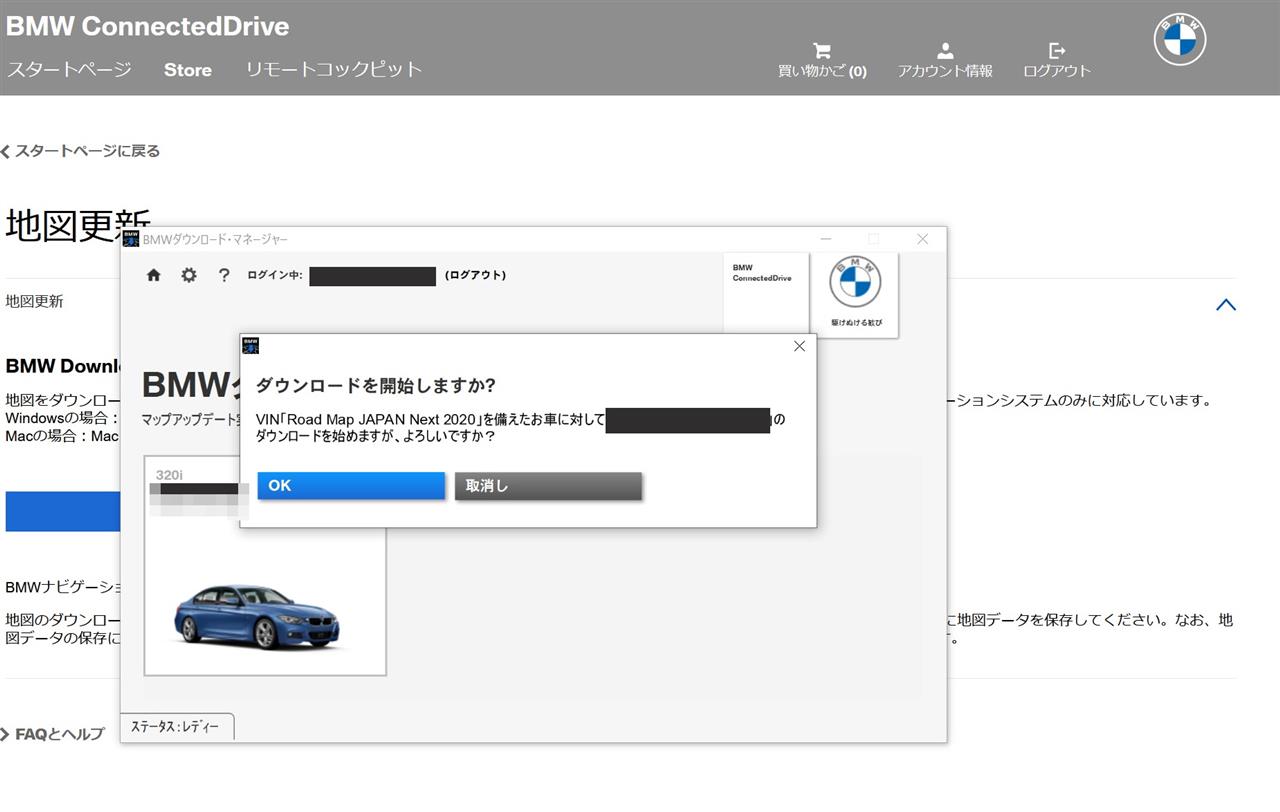Click the (ログアウト) link in Download Manager
Screen dimensions: 1280x812
[x=475, y=275]
